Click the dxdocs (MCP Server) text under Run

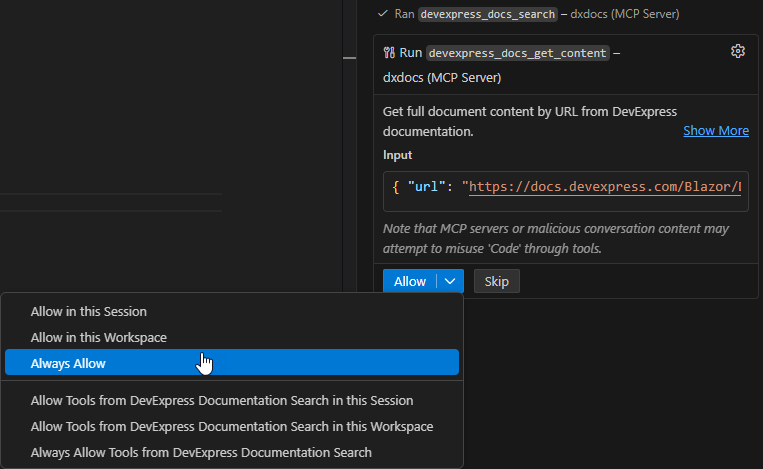[x=442, y=78]
